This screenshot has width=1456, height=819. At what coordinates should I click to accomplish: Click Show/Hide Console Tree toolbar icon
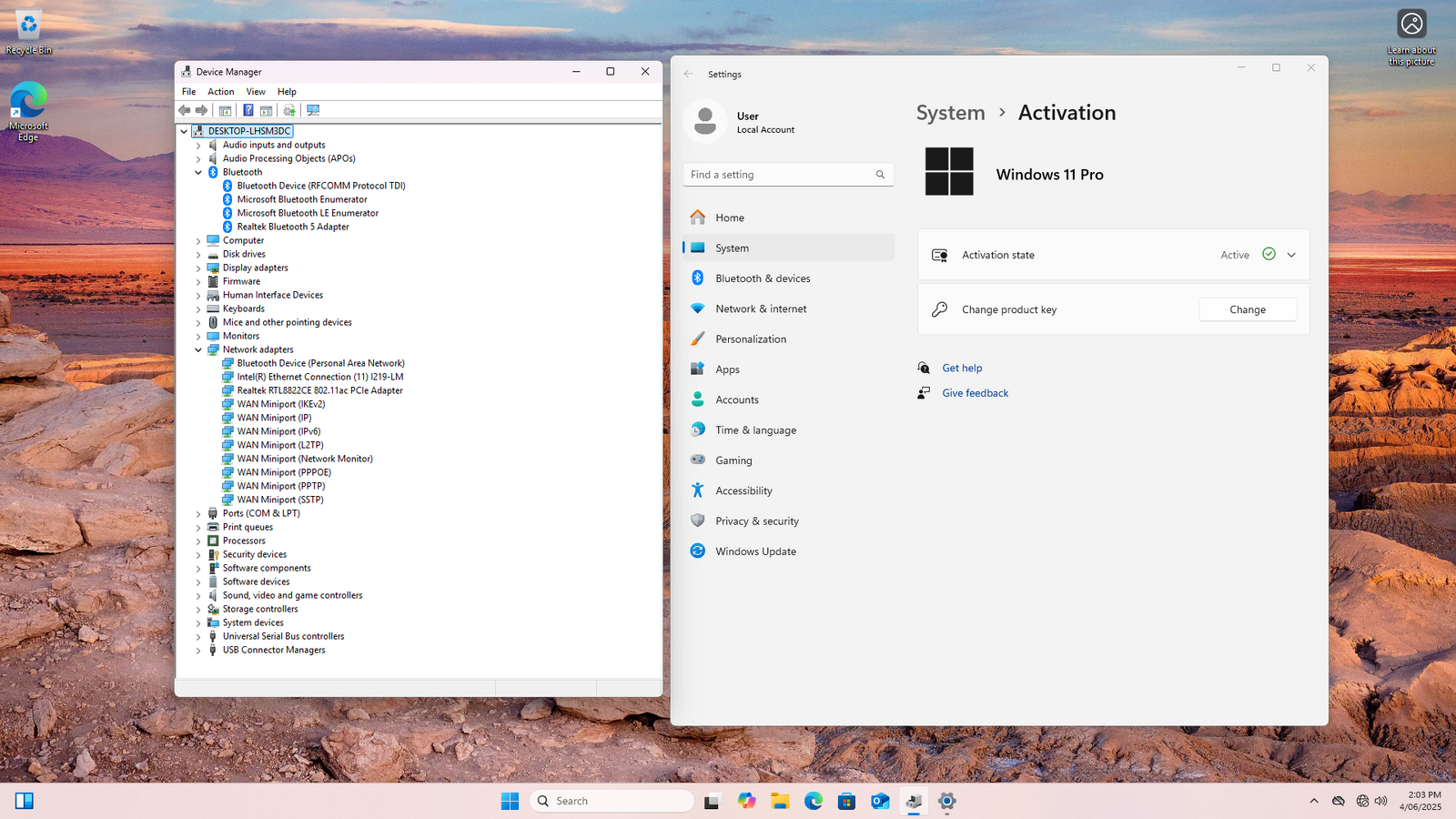[225, 110]
